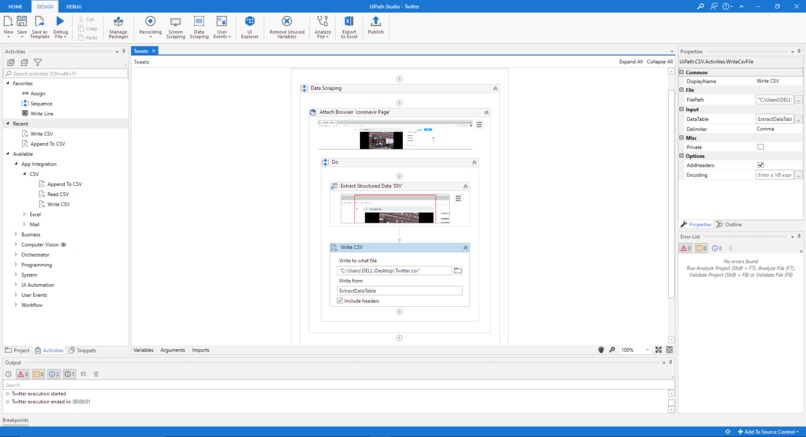Click the Write from ExtractDataTable field
Viewport: 806px width, 437px height.
399,291
